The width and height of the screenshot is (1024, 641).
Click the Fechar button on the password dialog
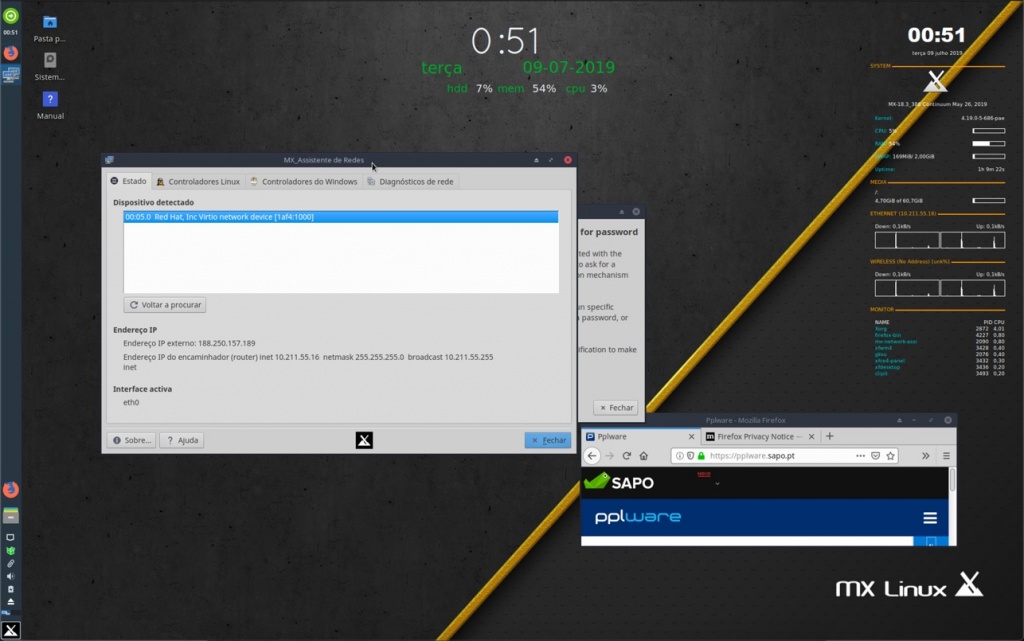(615, 407)
